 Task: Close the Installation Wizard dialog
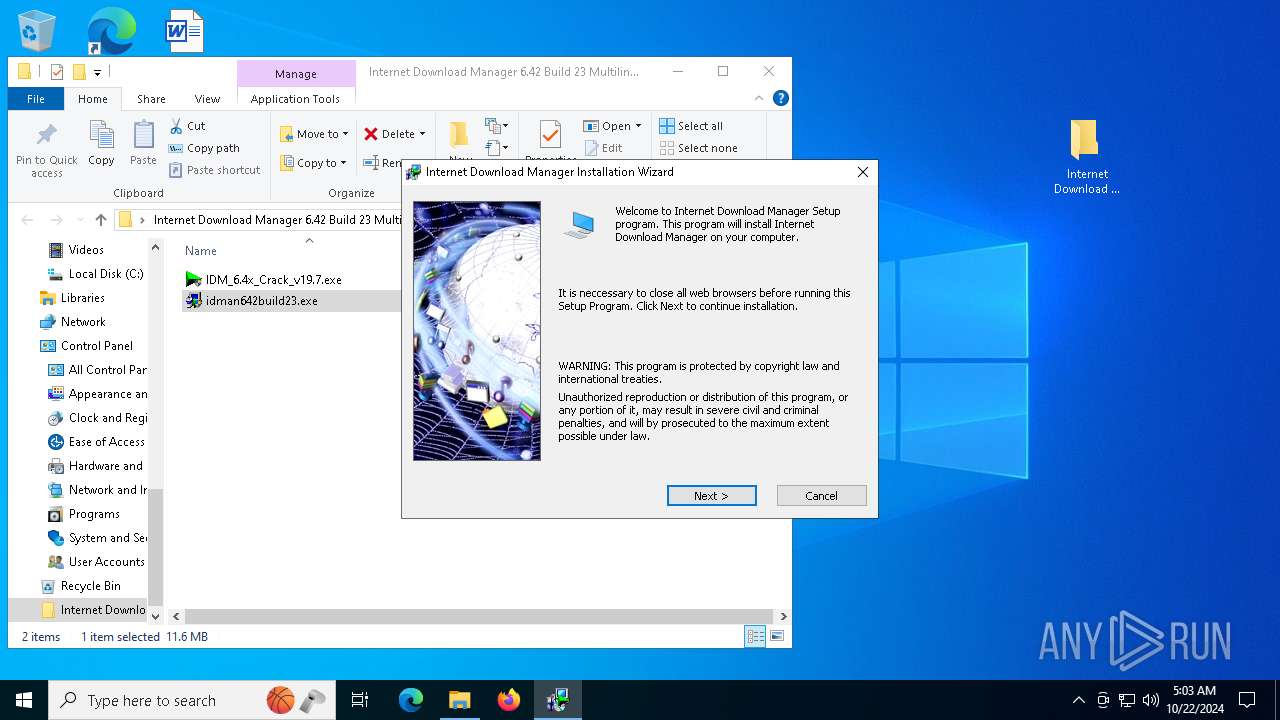(x=862, y=172)
